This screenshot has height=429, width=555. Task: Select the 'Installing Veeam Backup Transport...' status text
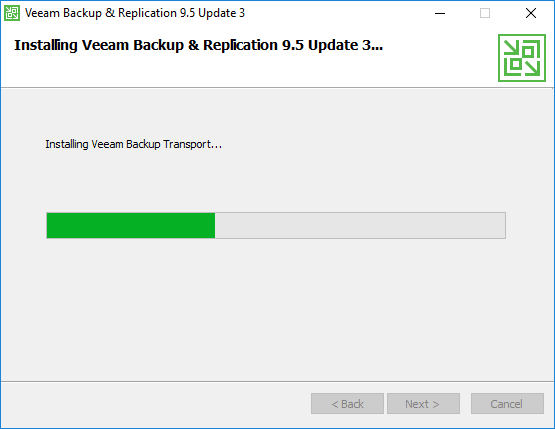133,144
